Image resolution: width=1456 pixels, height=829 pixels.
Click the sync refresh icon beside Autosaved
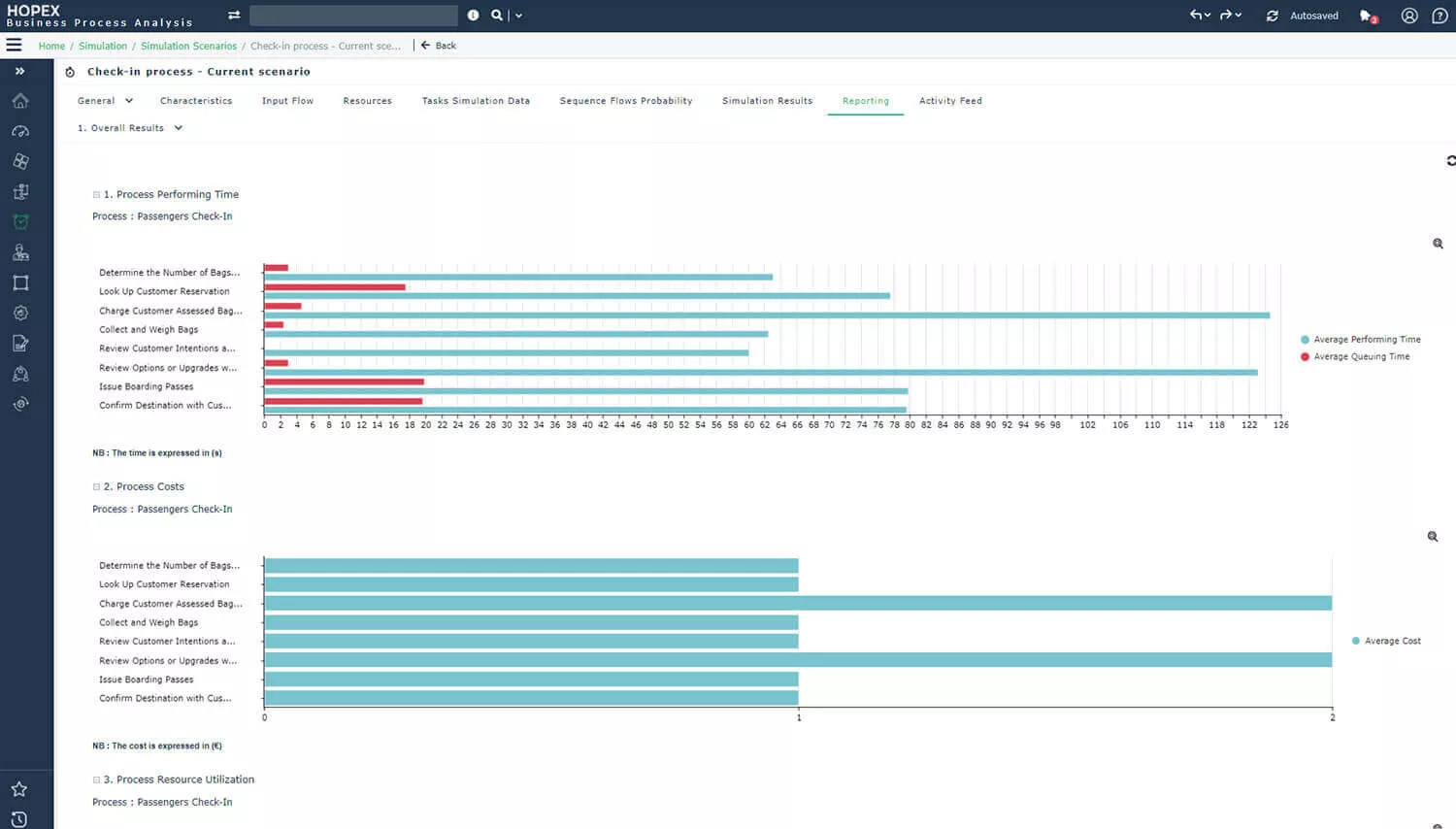click(1272, 16)
